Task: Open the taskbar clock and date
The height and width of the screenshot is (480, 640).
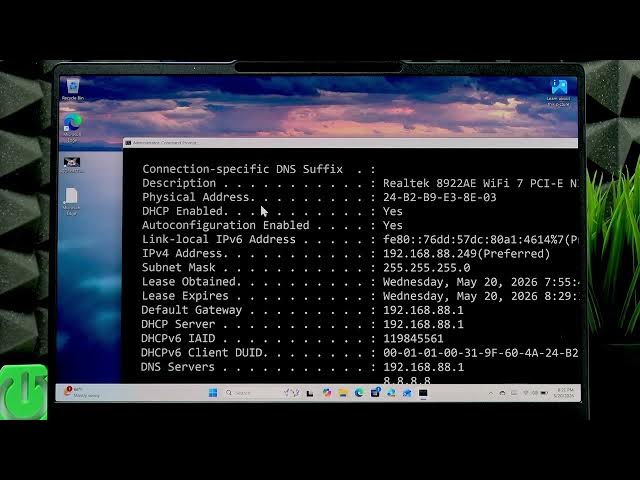Action: 564,393
